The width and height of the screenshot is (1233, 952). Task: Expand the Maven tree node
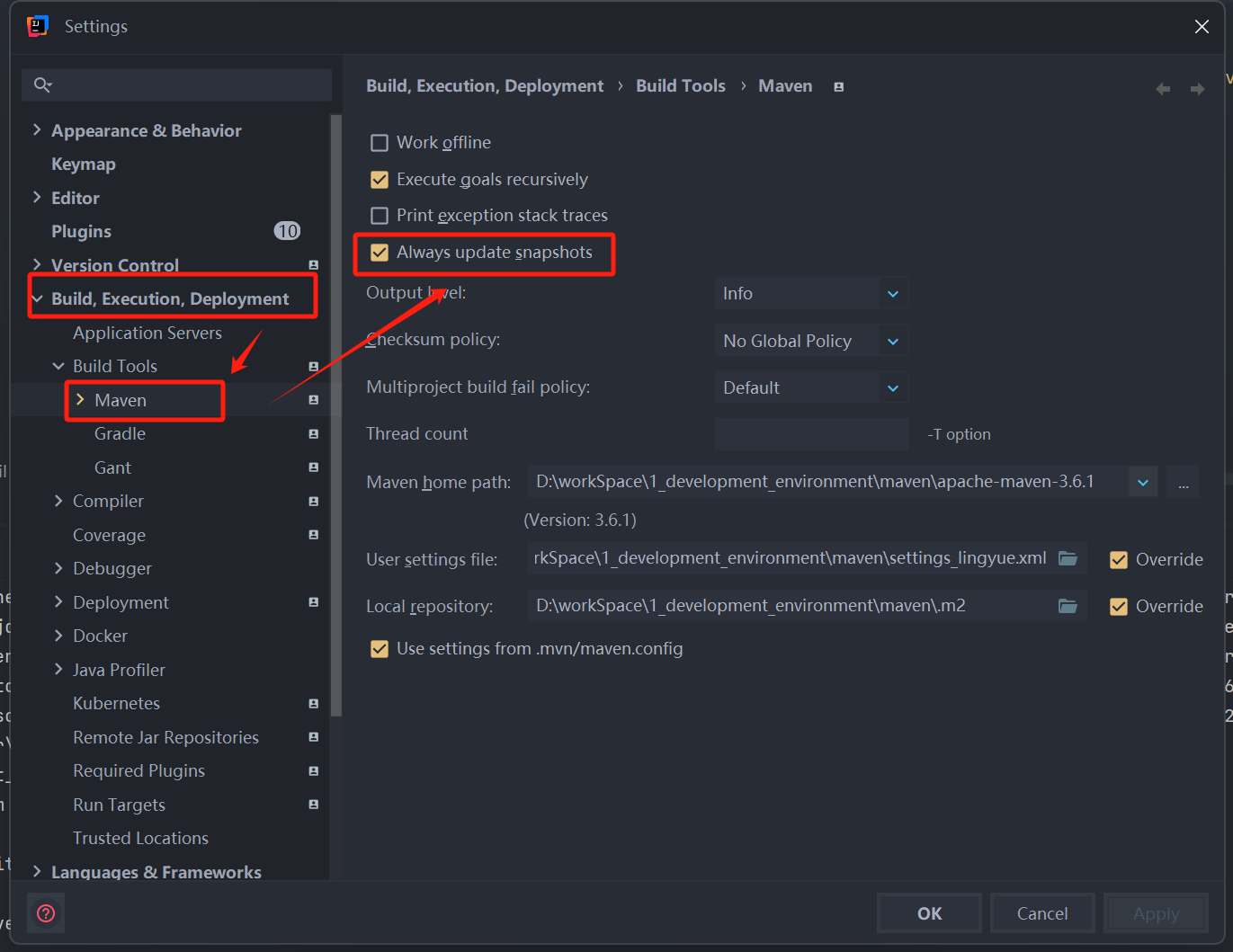coord(80,400)
